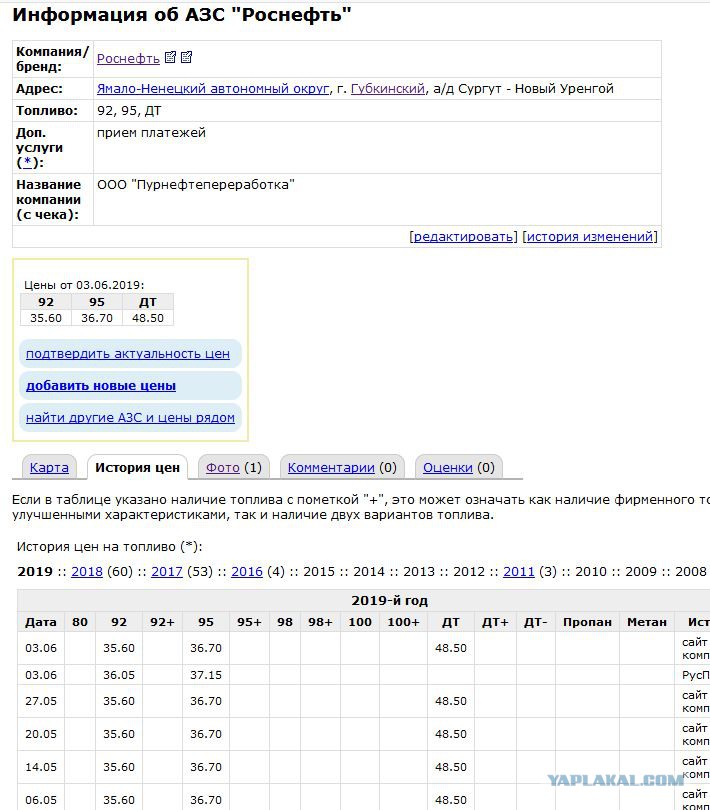Click the ДТ+ column header
The width and height of the screenshot is (710, 810).
[x=495, y=622]
